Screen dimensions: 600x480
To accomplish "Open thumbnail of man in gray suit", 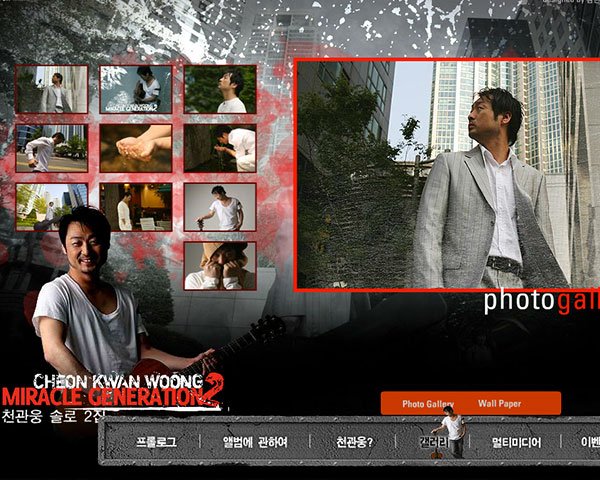I will [x=51, y=90].
